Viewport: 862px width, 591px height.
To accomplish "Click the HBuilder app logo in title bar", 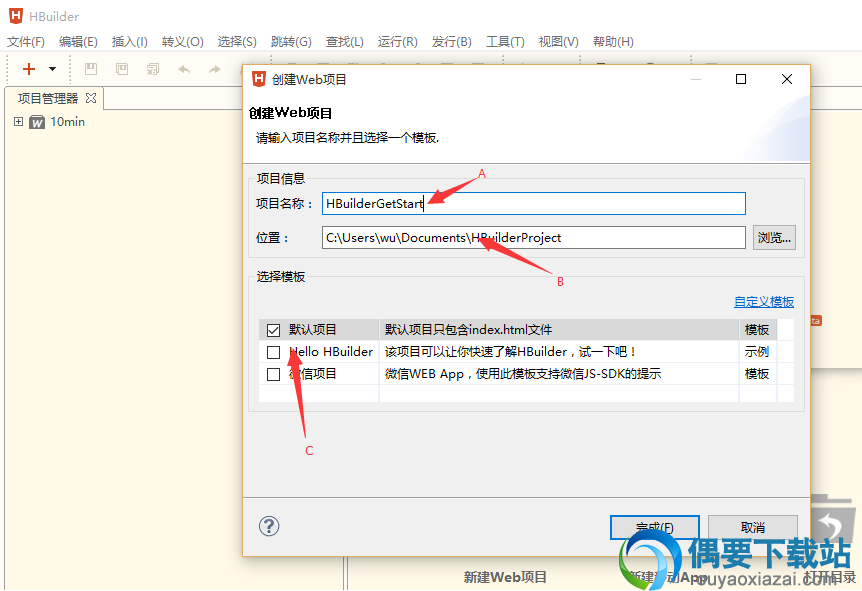I will (16, 16).
